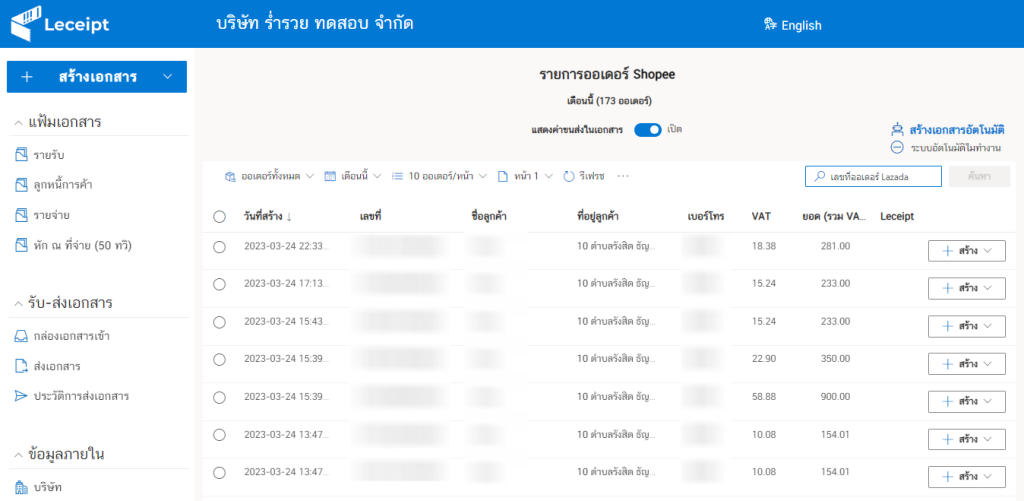
Task: Open the สร้างเอกสาร dropdown chevron
Action: (168, 77)
